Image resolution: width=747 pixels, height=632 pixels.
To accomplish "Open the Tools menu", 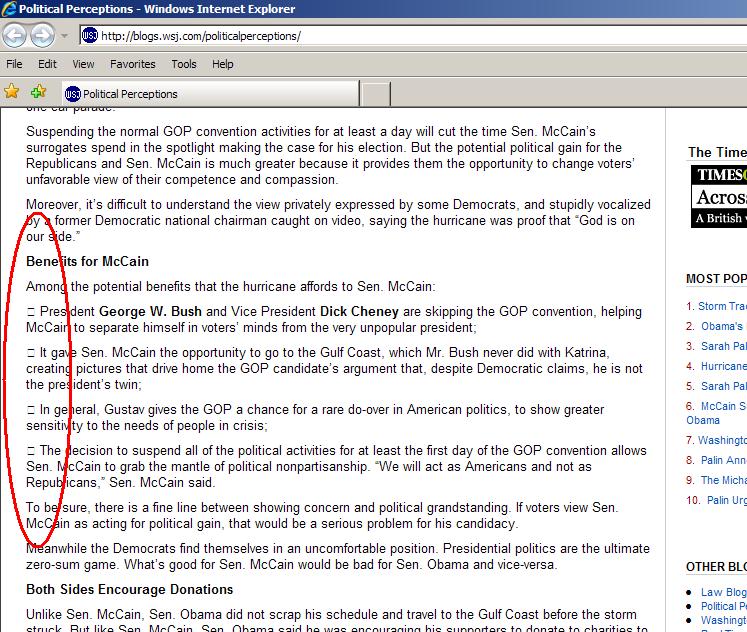I will click(184, 64).
